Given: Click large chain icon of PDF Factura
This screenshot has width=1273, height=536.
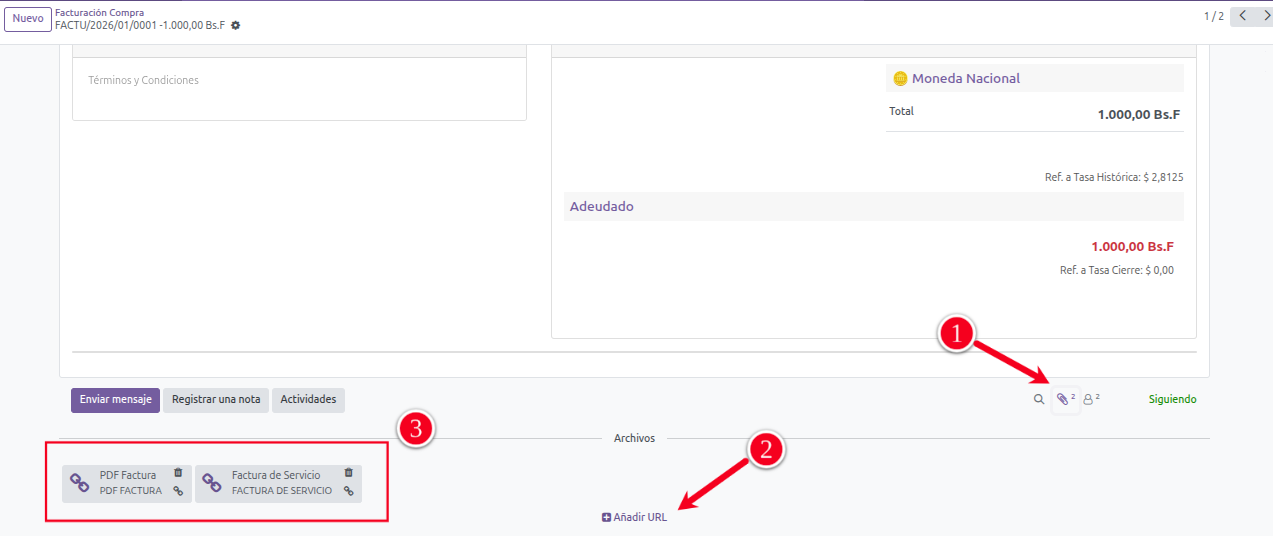Looking at the screenshot, I should (80, 483).
